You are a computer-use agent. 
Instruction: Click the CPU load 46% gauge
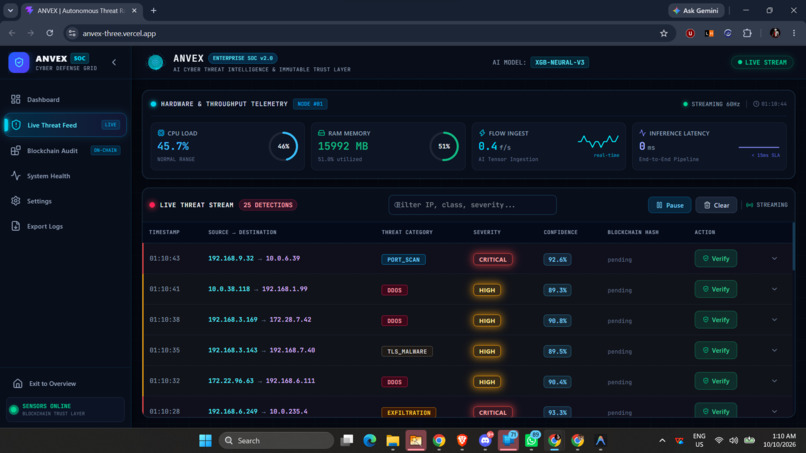pos(283,146)
